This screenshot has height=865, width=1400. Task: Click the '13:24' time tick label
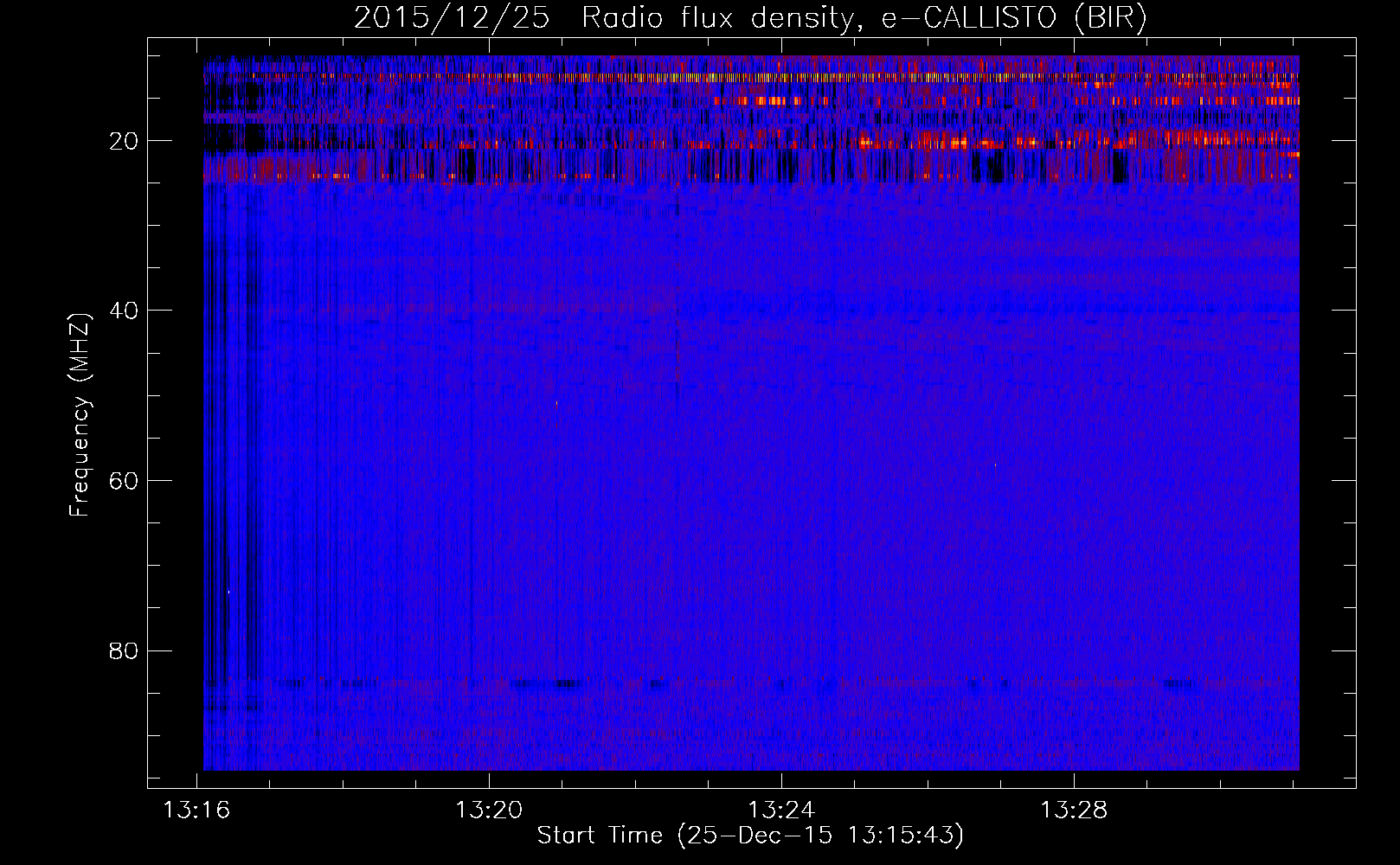tap(781, 811)
